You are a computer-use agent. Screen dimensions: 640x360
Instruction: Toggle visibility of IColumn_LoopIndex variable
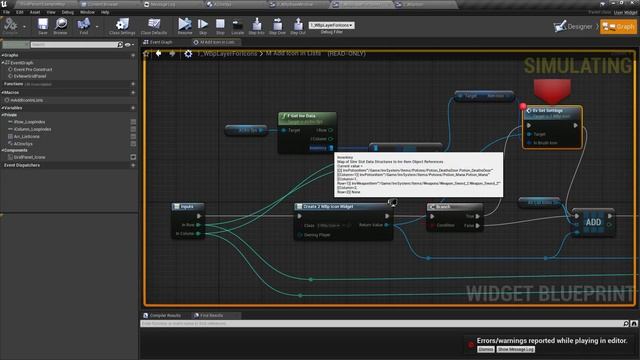133,129
